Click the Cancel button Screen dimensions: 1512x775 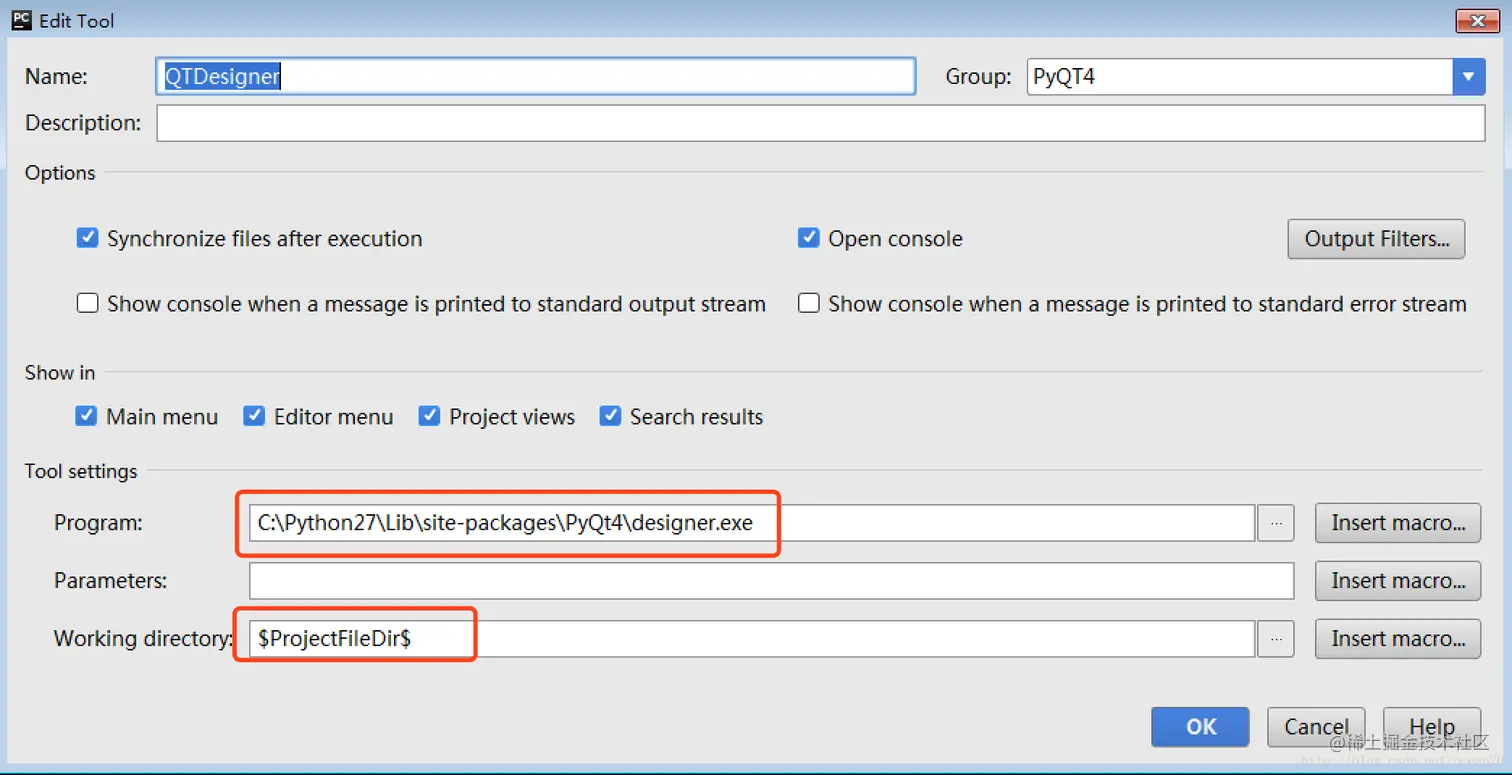coord(1316,727)
